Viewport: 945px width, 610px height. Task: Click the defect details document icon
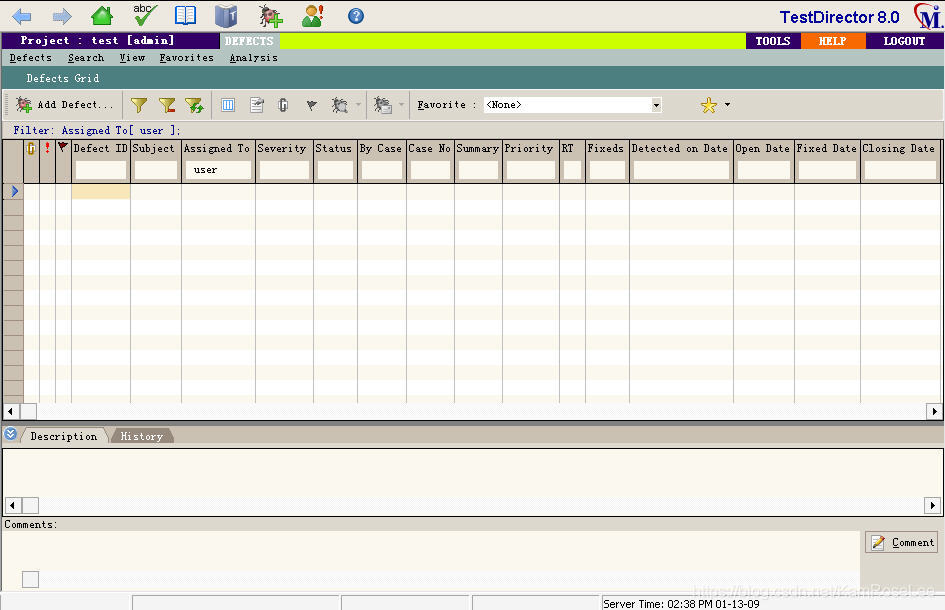tap(257, 105)
